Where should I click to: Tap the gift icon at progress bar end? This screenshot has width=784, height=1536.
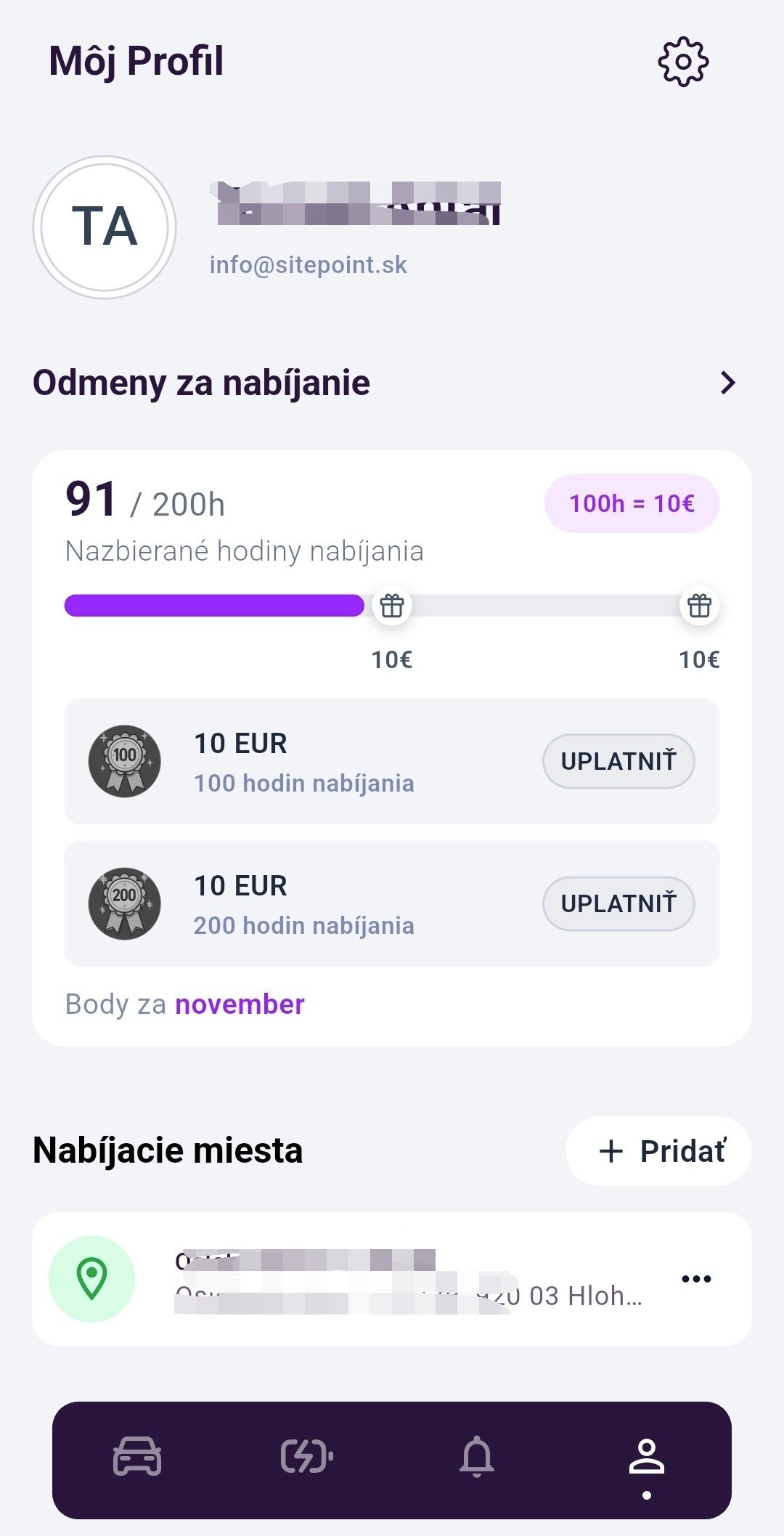point(699,605)
